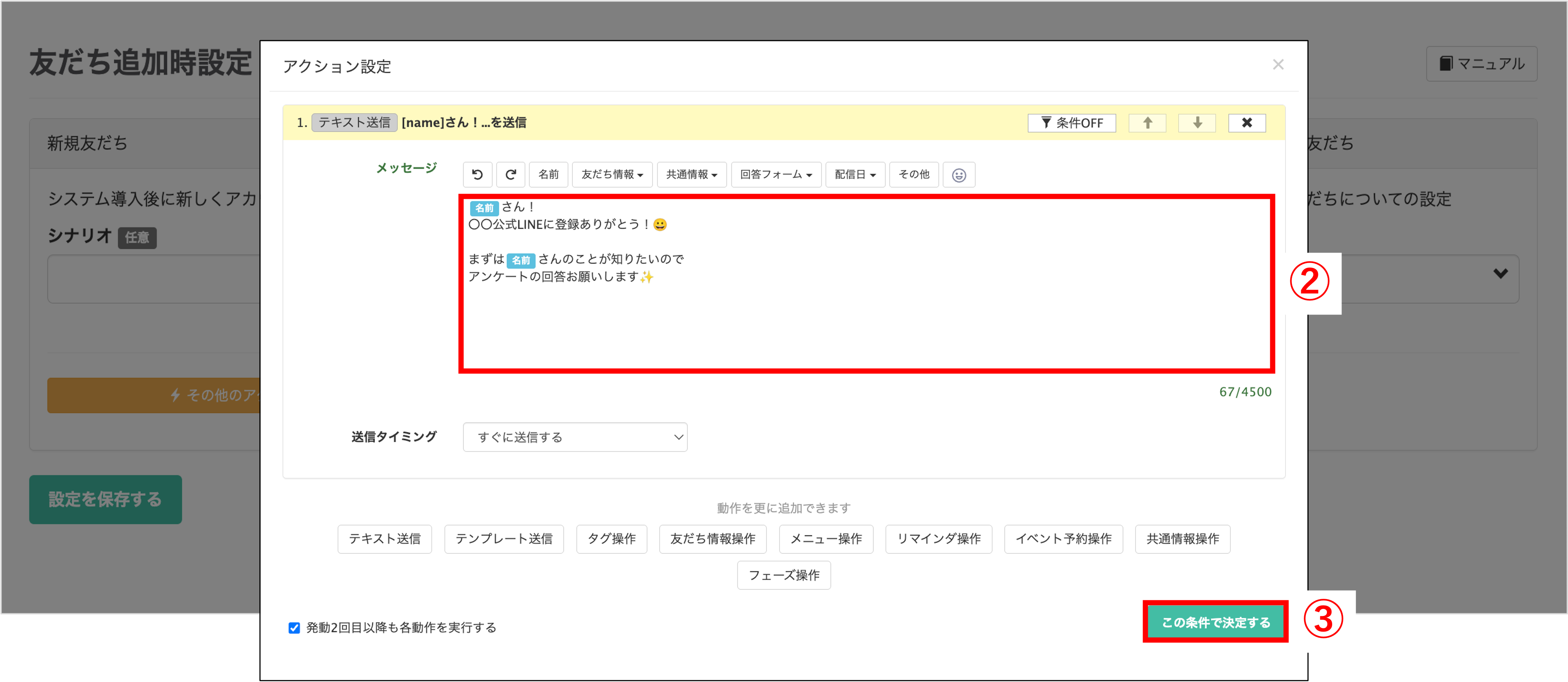Move action down with the down arrow
The image size is (1568, 682).
coord(1197,123)
